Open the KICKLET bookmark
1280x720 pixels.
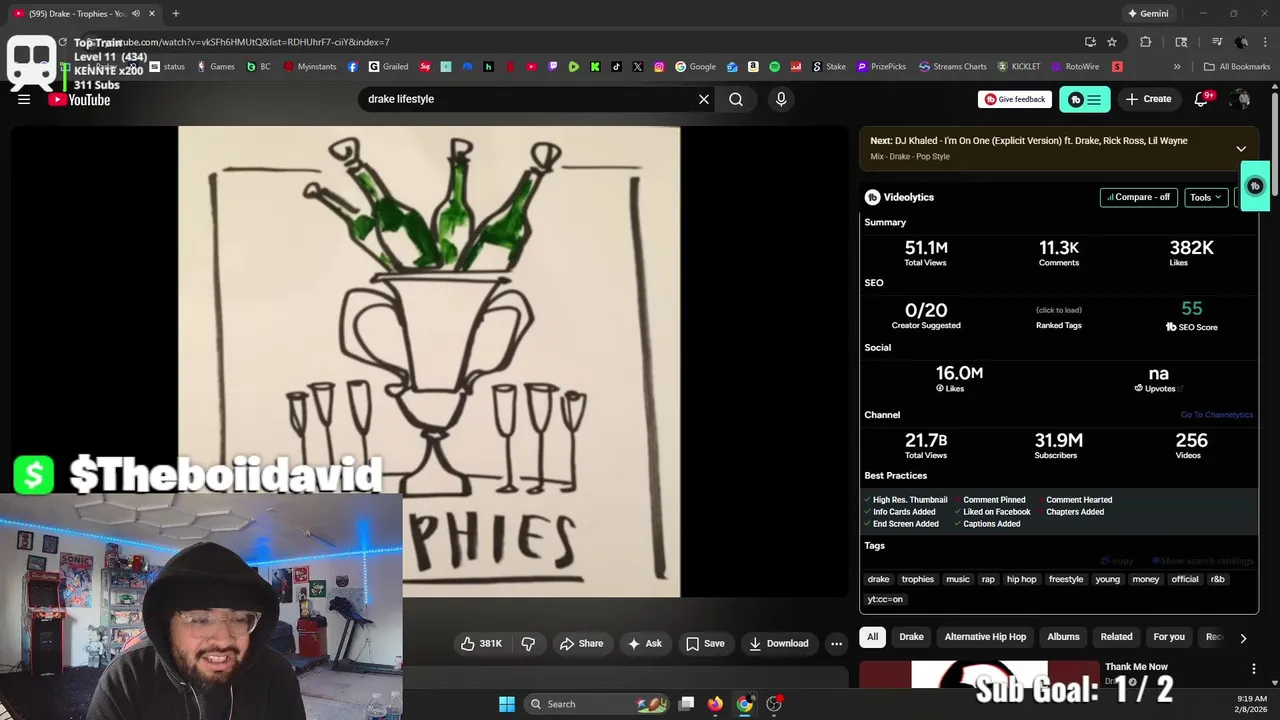coord(1019,67)
